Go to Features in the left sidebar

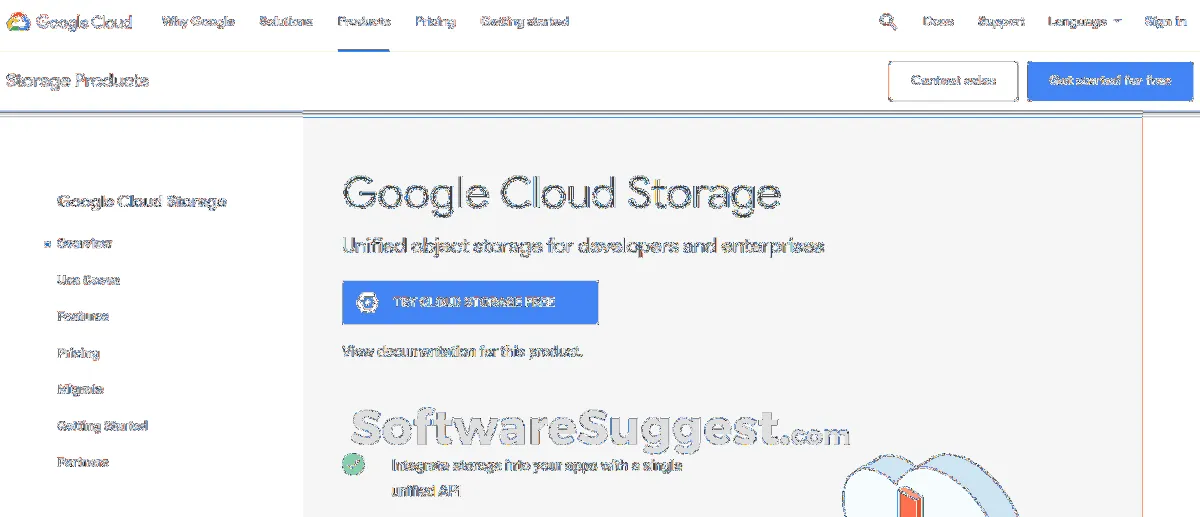click(83, 316)
